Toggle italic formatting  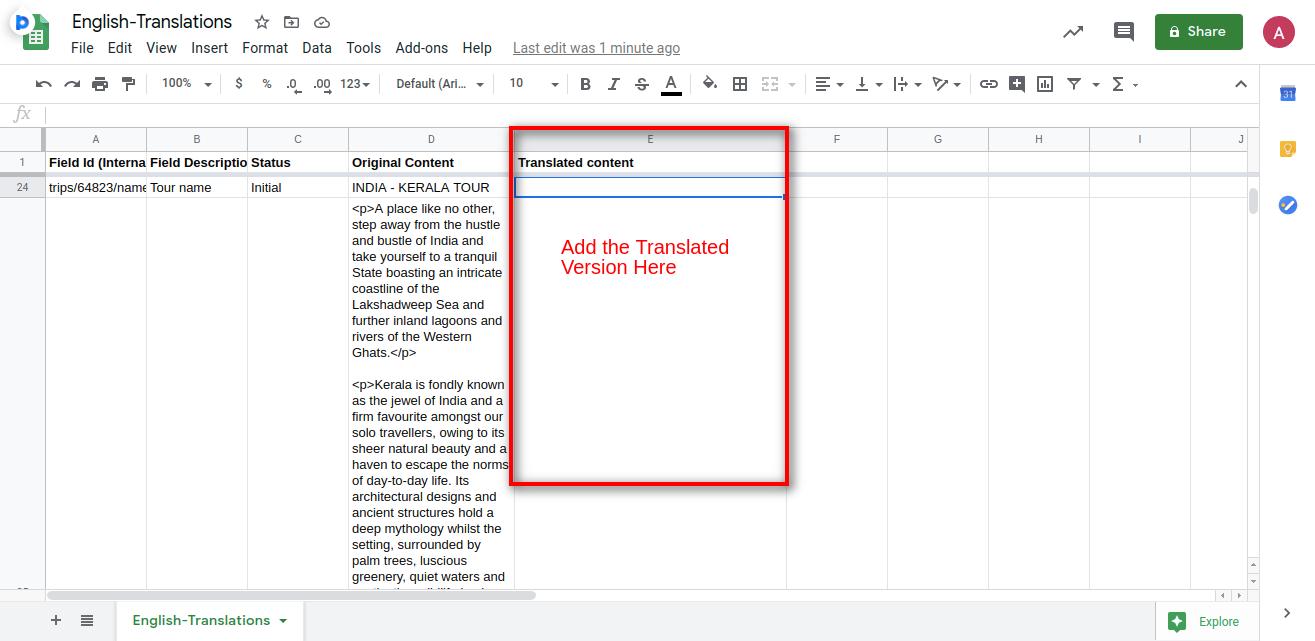point(614,84)
